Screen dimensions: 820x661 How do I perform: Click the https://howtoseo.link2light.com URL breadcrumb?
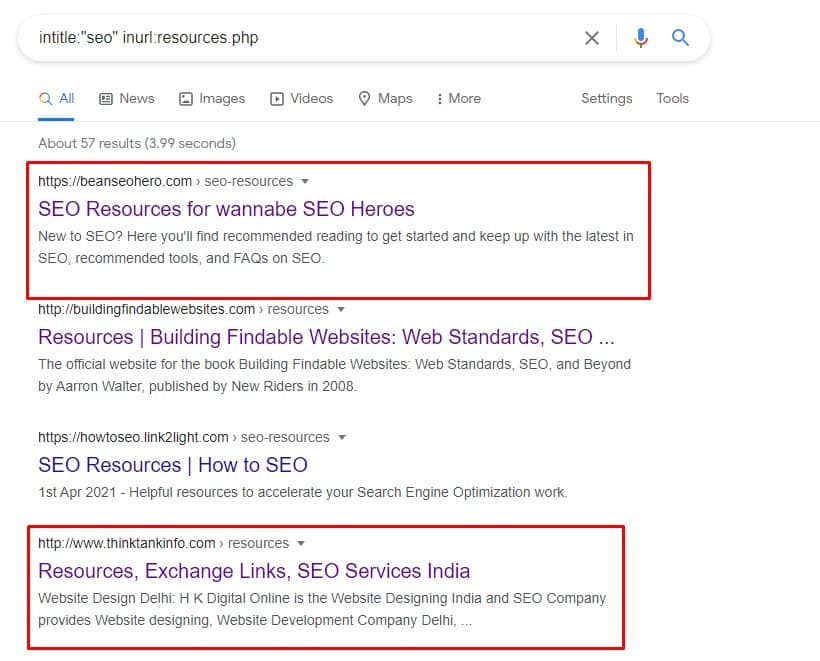click(x=184, y=437)
